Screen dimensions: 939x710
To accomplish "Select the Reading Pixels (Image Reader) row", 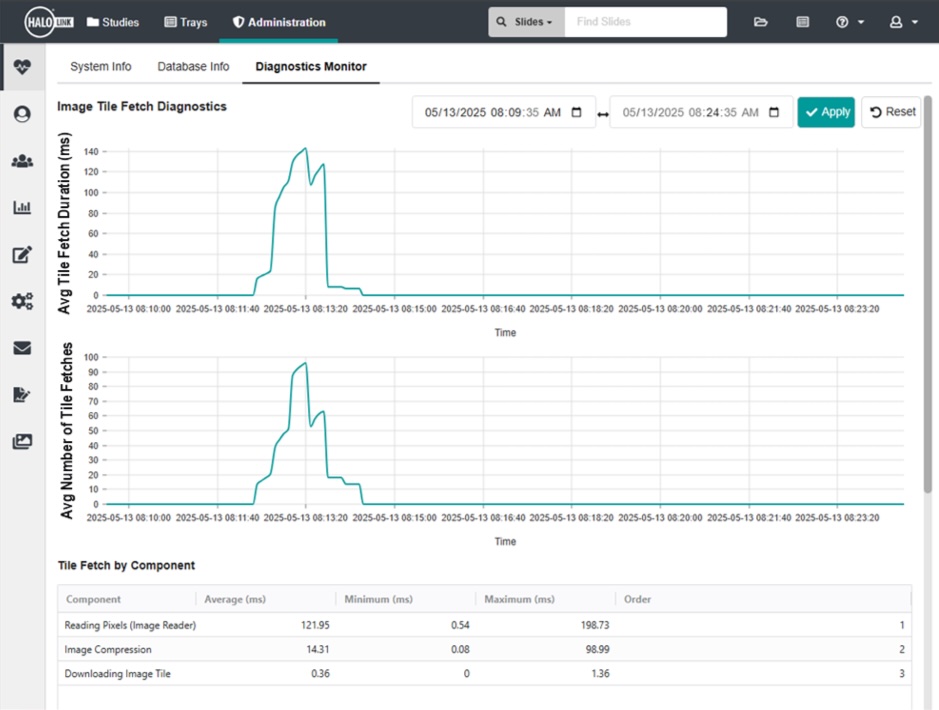I will (484, 625).
